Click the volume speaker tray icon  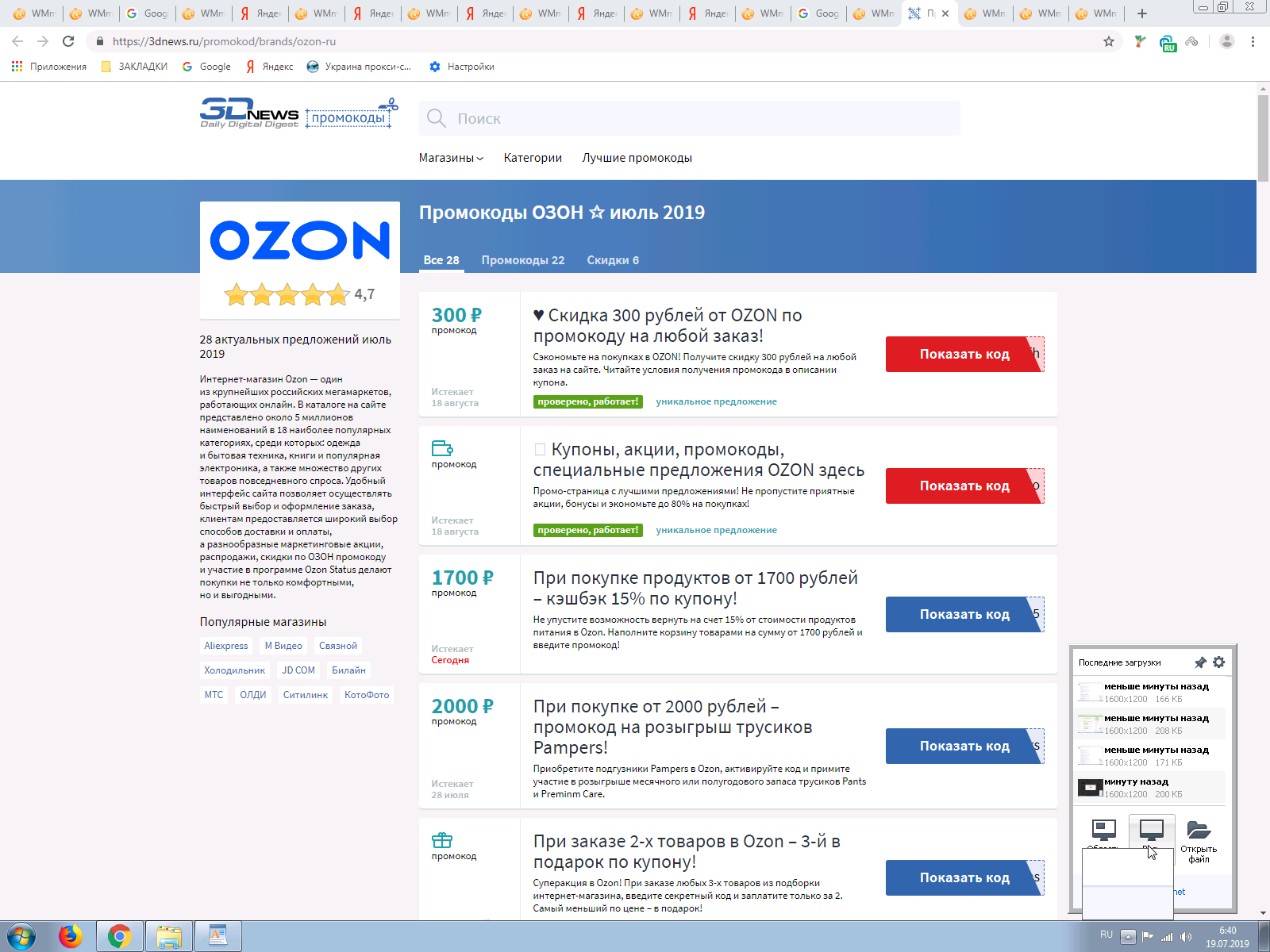tap(1186, 937)
